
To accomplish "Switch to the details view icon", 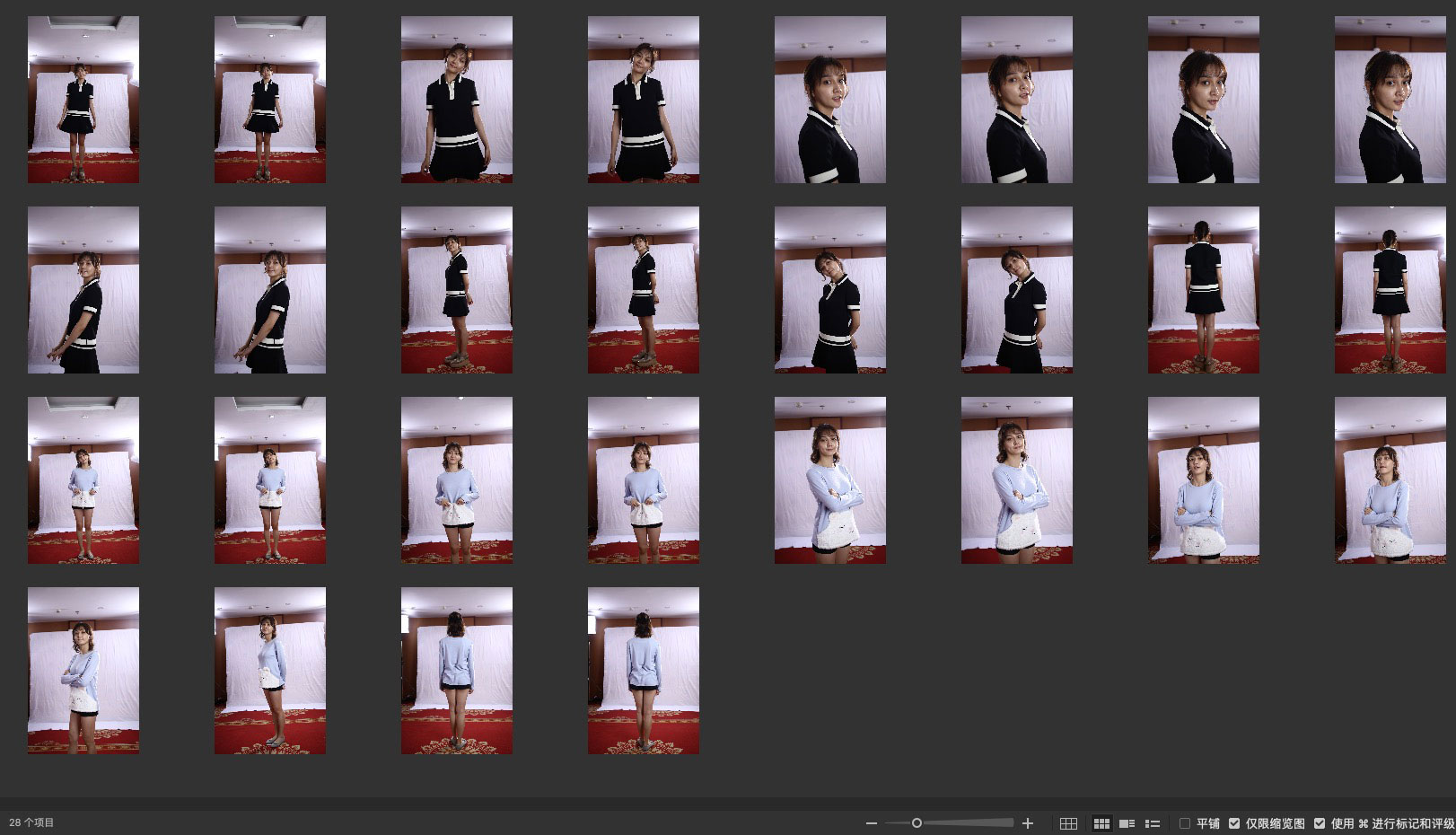I will [x=1127, y=823].
